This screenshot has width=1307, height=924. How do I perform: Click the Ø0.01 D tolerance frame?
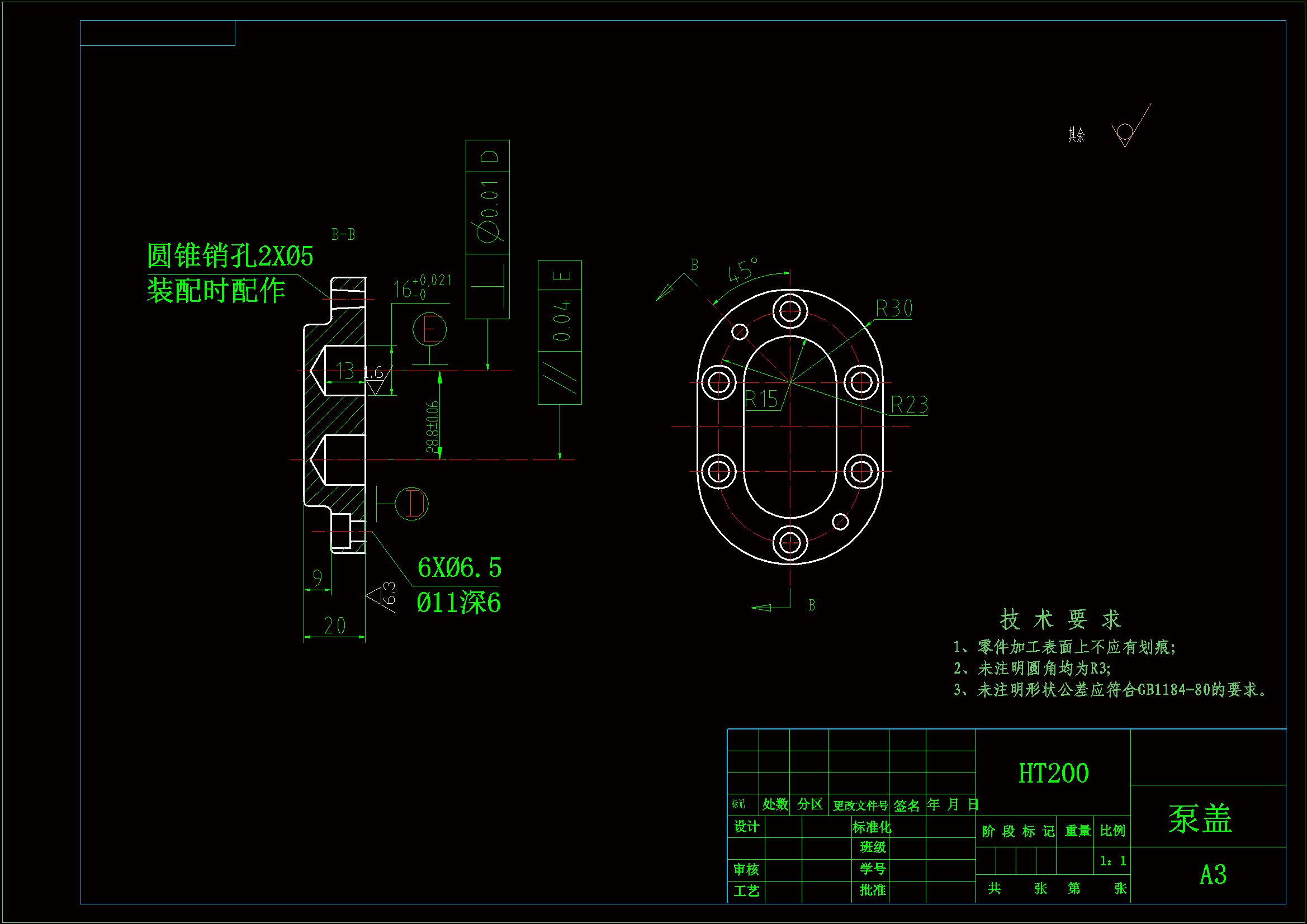coord(488,229)
